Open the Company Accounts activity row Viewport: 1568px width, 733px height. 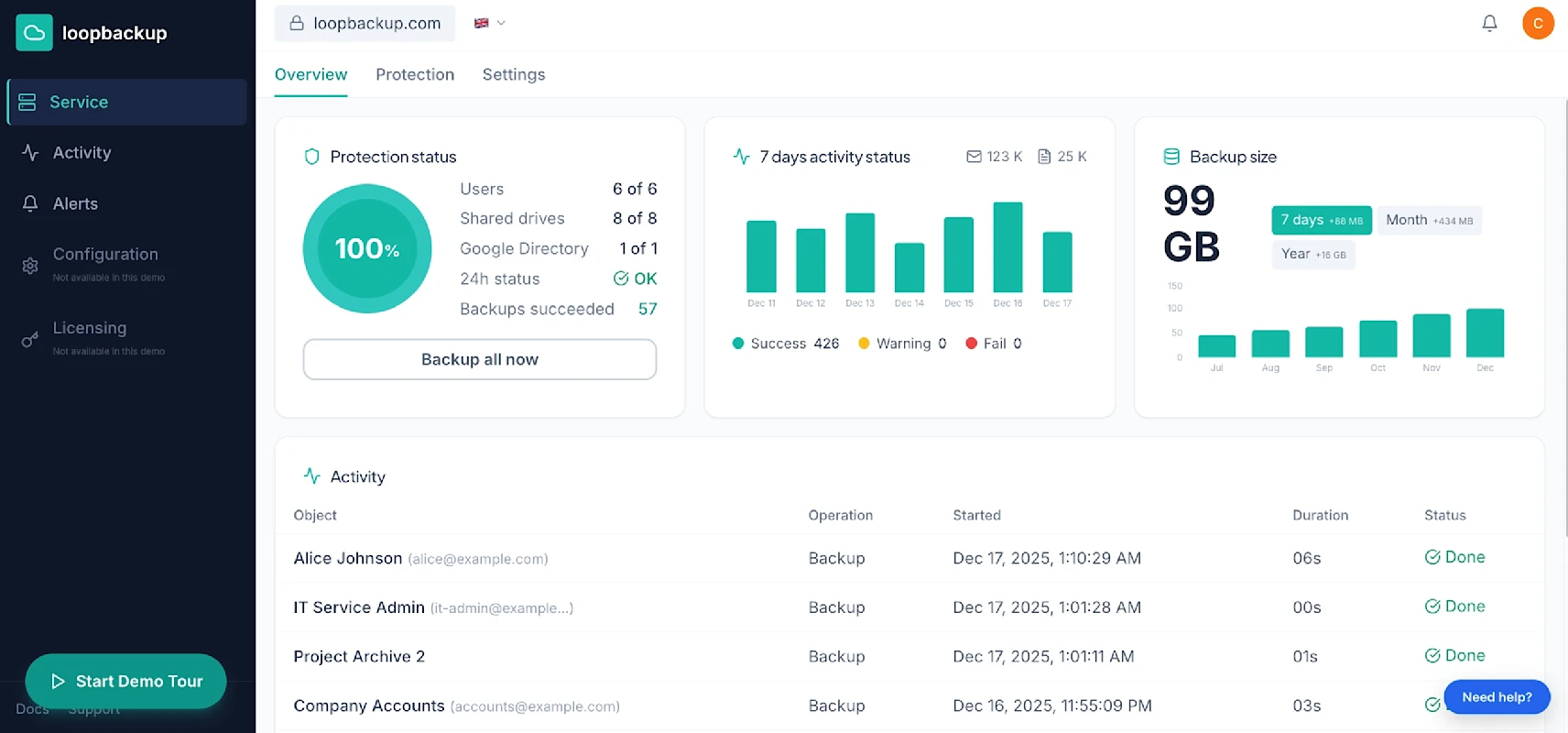pyautogui.click(x=909, y=706)
